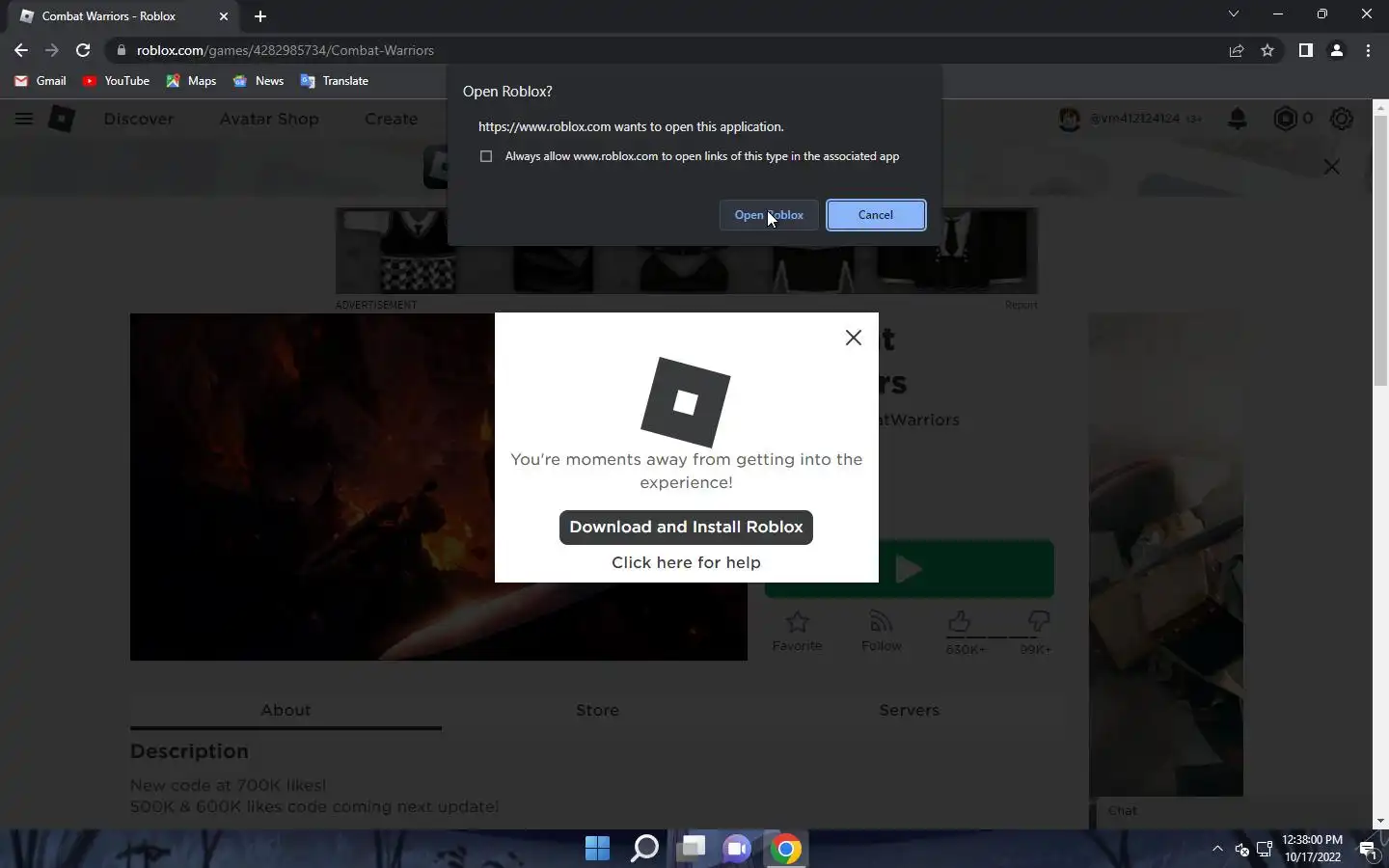
Task: Close the banner with X icon
Action: (x=1332, y=167)
